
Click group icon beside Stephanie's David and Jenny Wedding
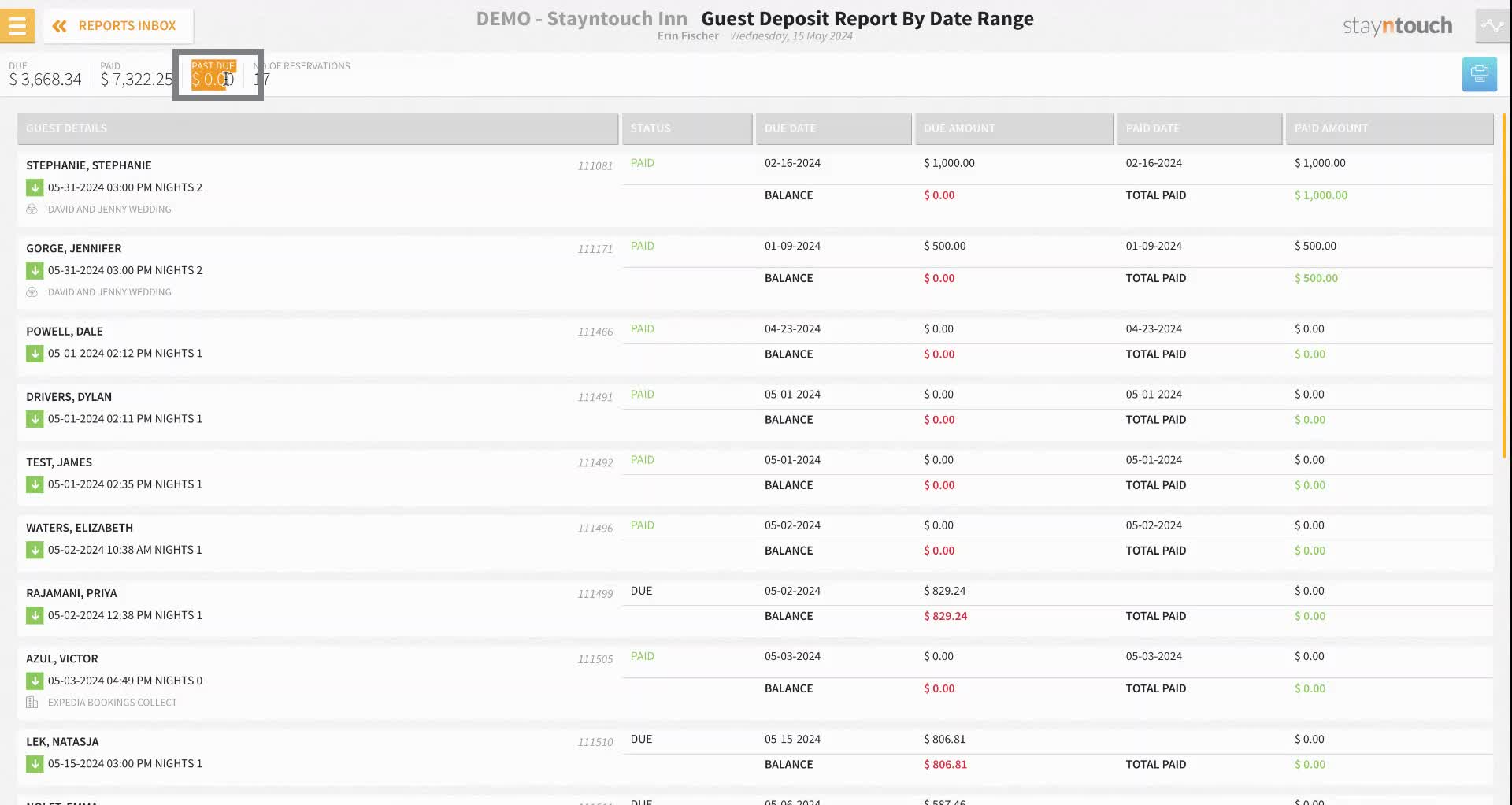(32, 210)
